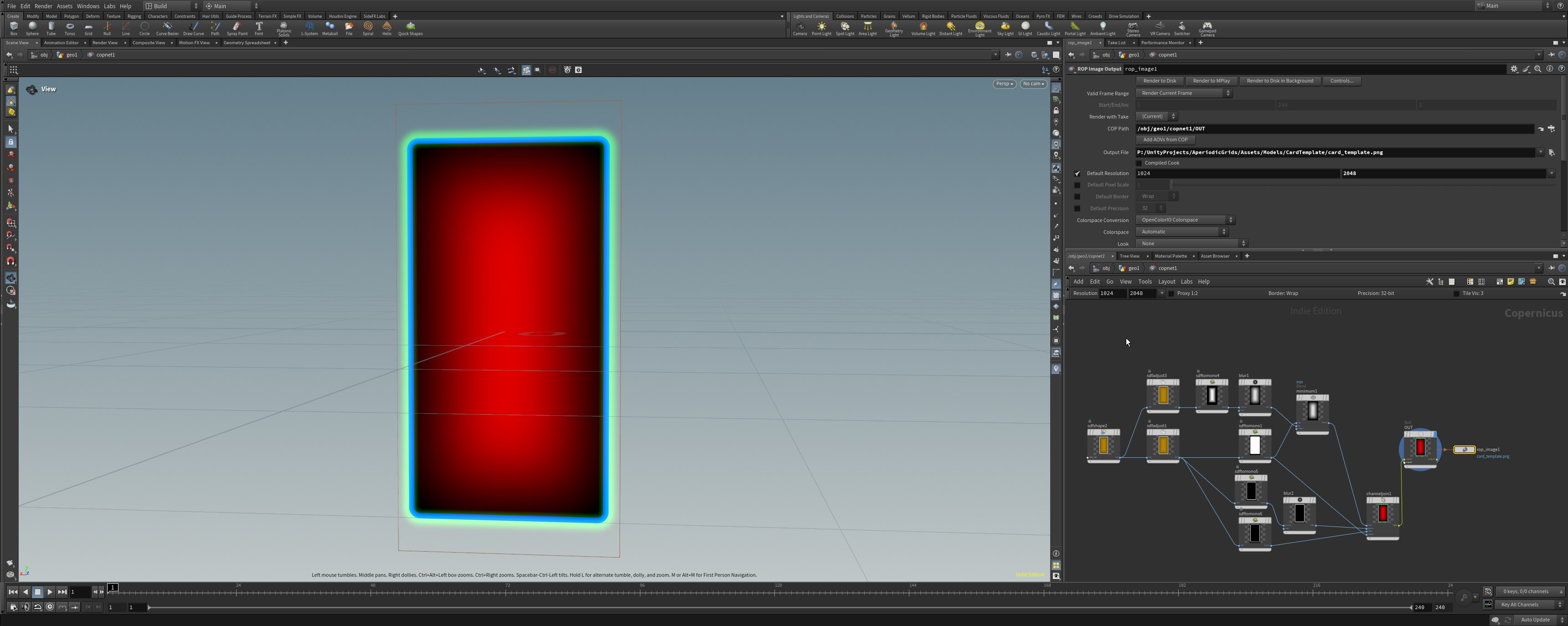Add a Gamepad Camera from the shelf
Viewport: 1568px width, 626px height.
pyautogui.click(x=1207, y=29)
